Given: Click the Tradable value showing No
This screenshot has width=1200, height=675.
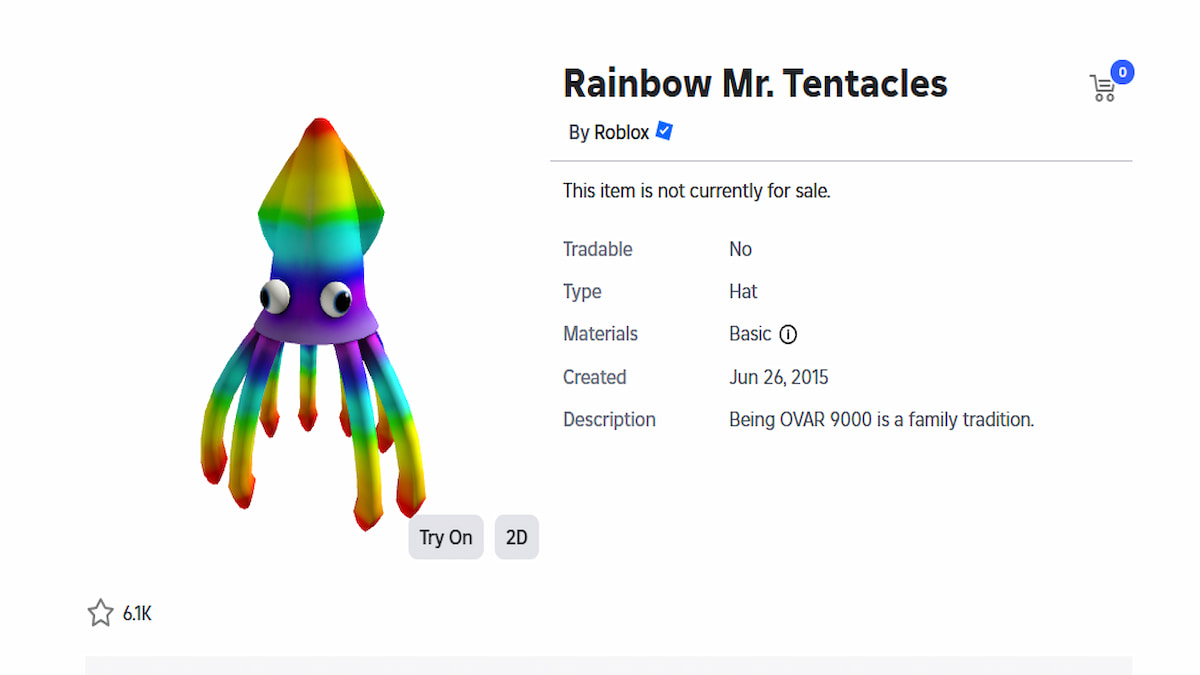Looking at the screenshot, I should pos(740,249).
